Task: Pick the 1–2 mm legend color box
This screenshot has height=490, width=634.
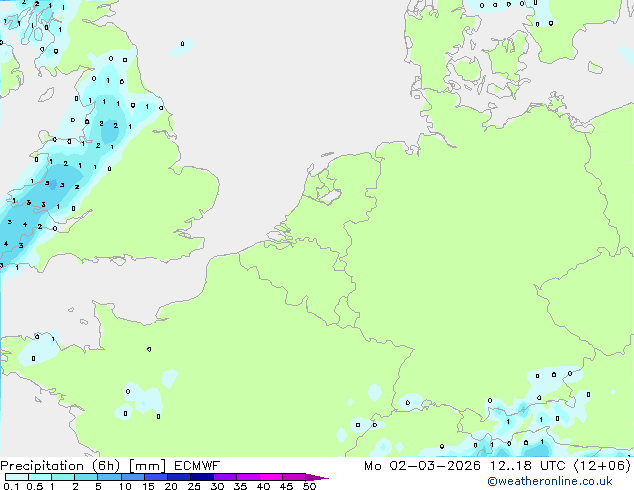Action: pos(63,477)
